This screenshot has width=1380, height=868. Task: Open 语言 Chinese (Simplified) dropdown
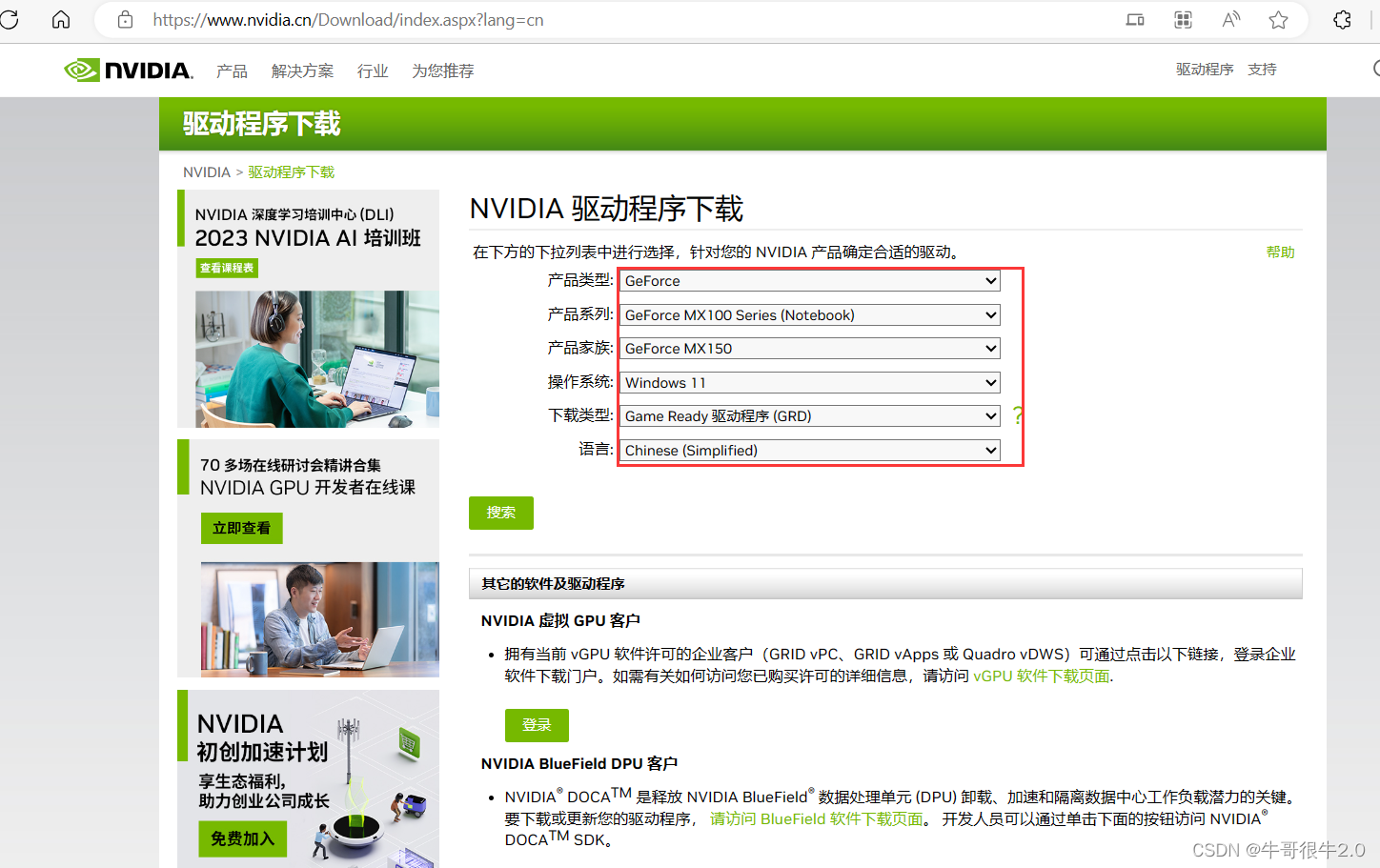pyautogui.click(x=810, y=451)
